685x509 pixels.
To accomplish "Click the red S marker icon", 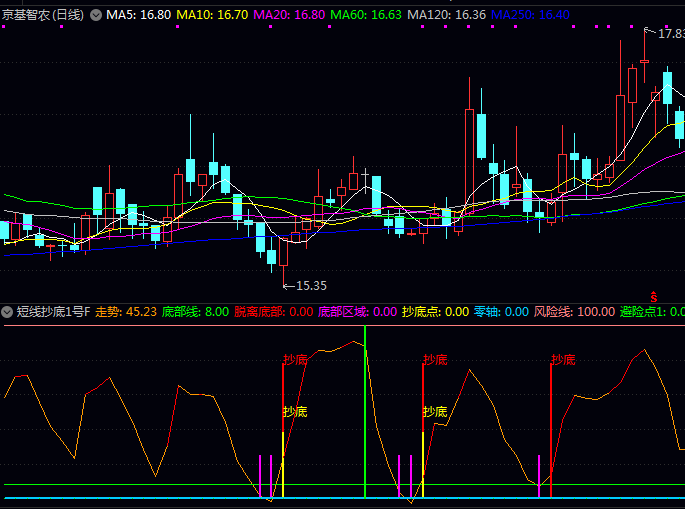I will coord(654,297).
